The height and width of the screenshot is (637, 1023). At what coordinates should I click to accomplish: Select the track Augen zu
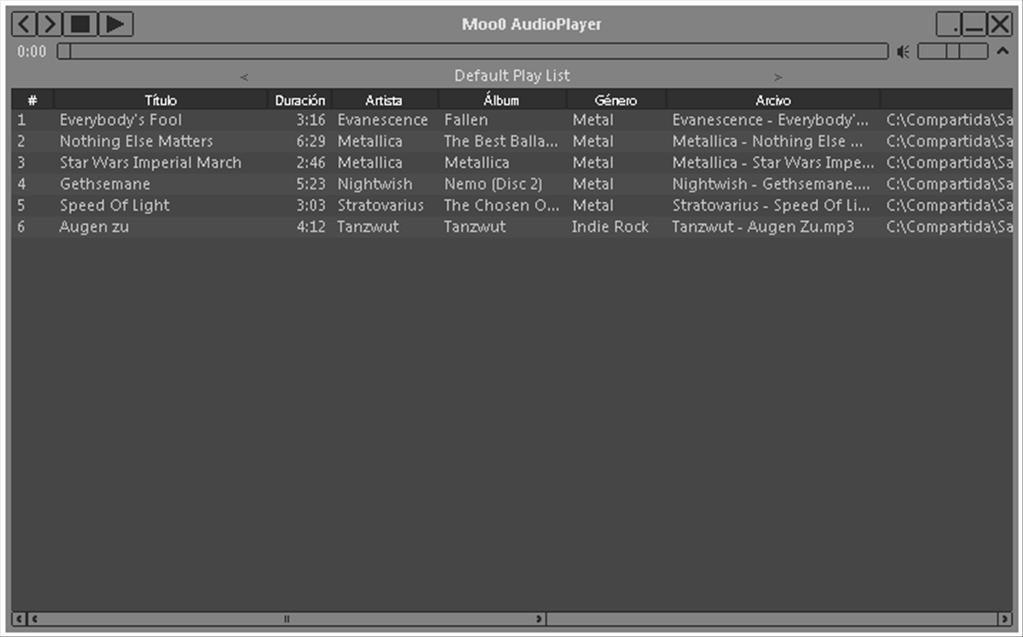pyautogui.click(x=94, y=227)
